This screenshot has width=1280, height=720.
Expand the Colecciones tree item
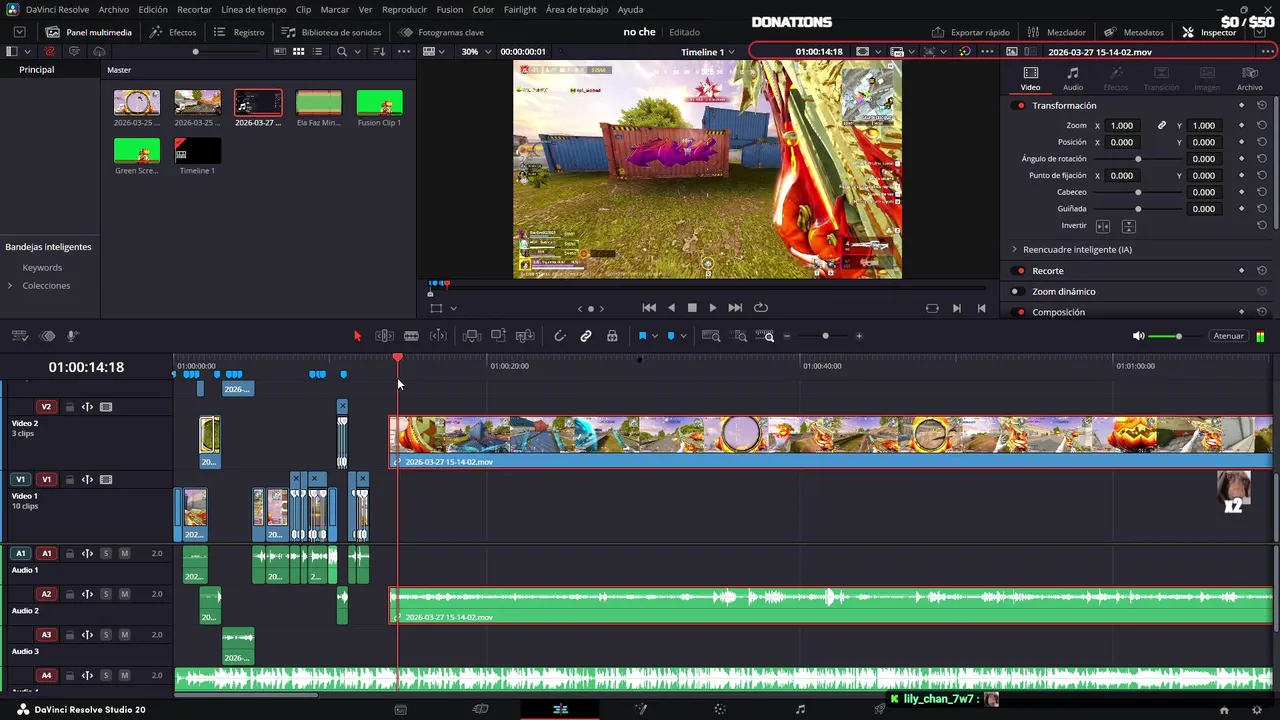[10, 286]
